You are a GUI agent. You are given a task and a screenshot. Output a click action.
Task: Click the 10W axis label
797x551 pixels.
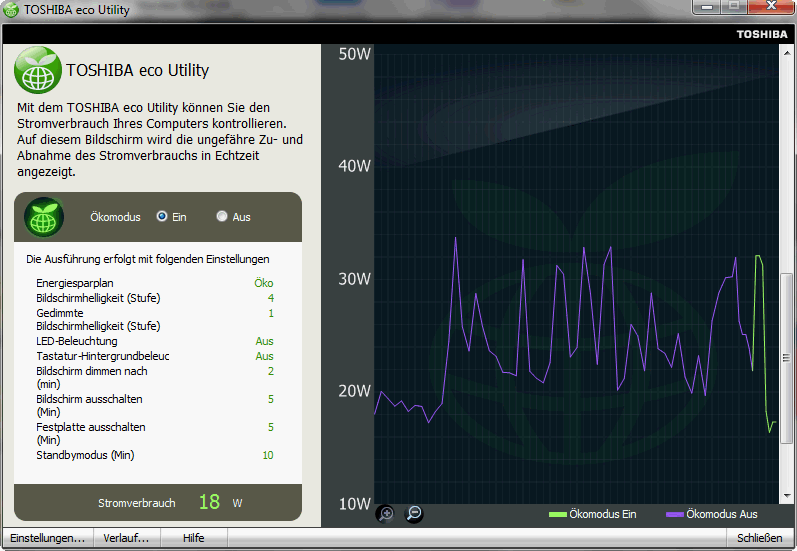coord(355,504)
